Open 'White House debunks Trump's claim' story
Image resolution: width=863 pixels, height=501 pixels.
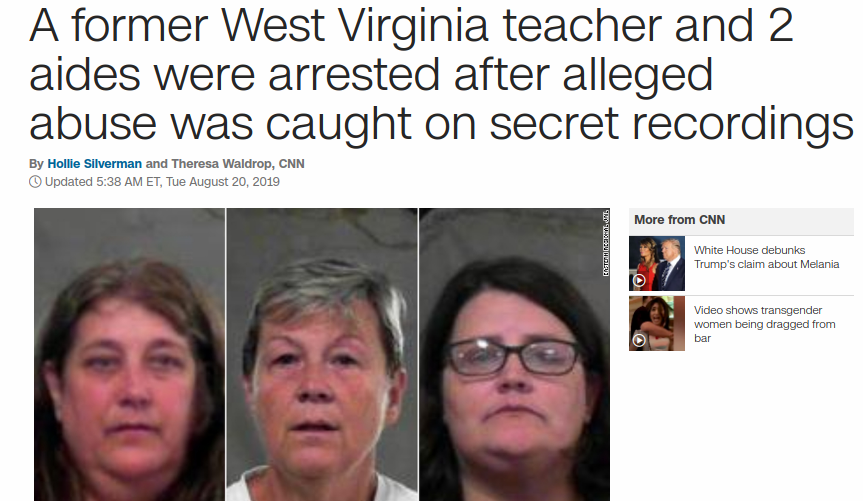[x=766, y=257]
